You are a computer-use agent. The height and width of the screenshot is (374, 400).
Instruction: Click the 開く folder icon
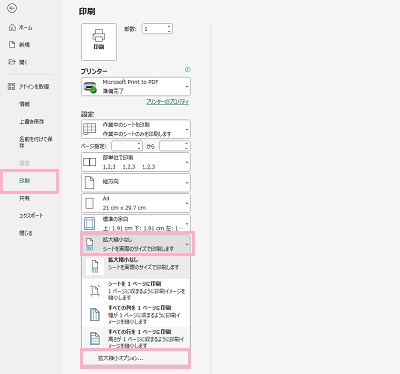point(12,62)
